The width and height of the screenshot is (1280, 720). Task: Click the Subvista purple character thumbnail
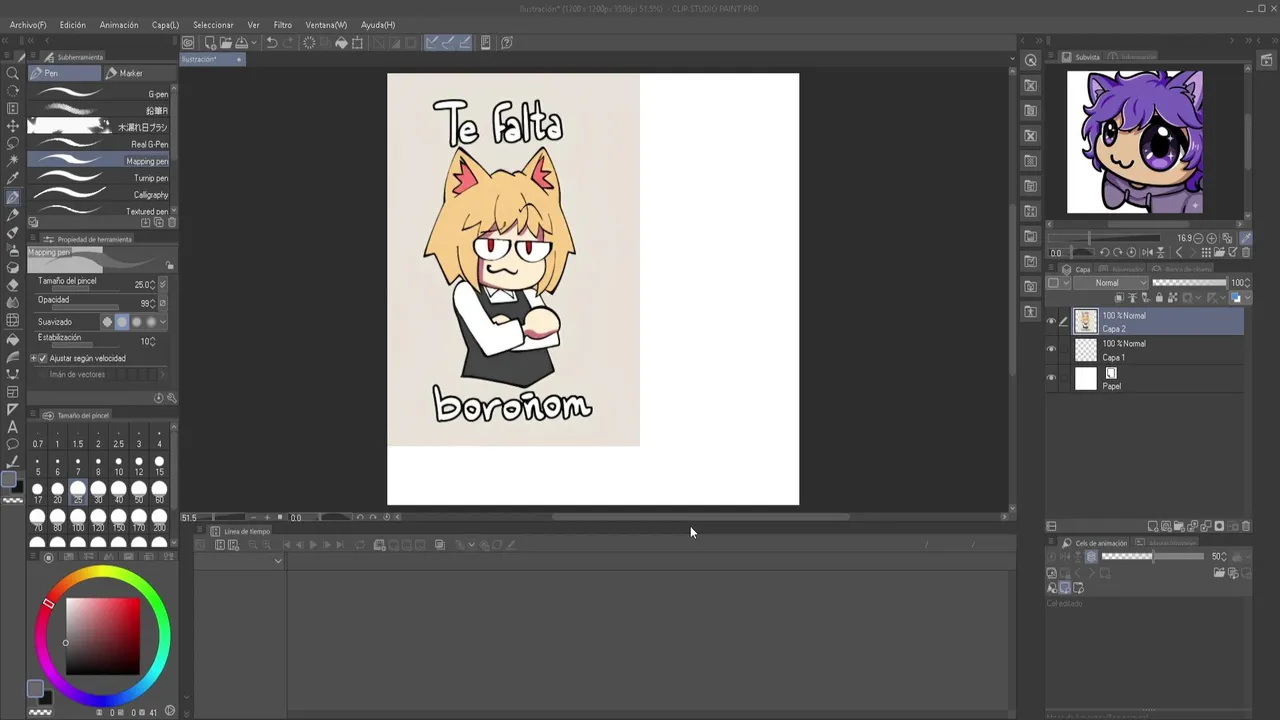coord(1135,141)
